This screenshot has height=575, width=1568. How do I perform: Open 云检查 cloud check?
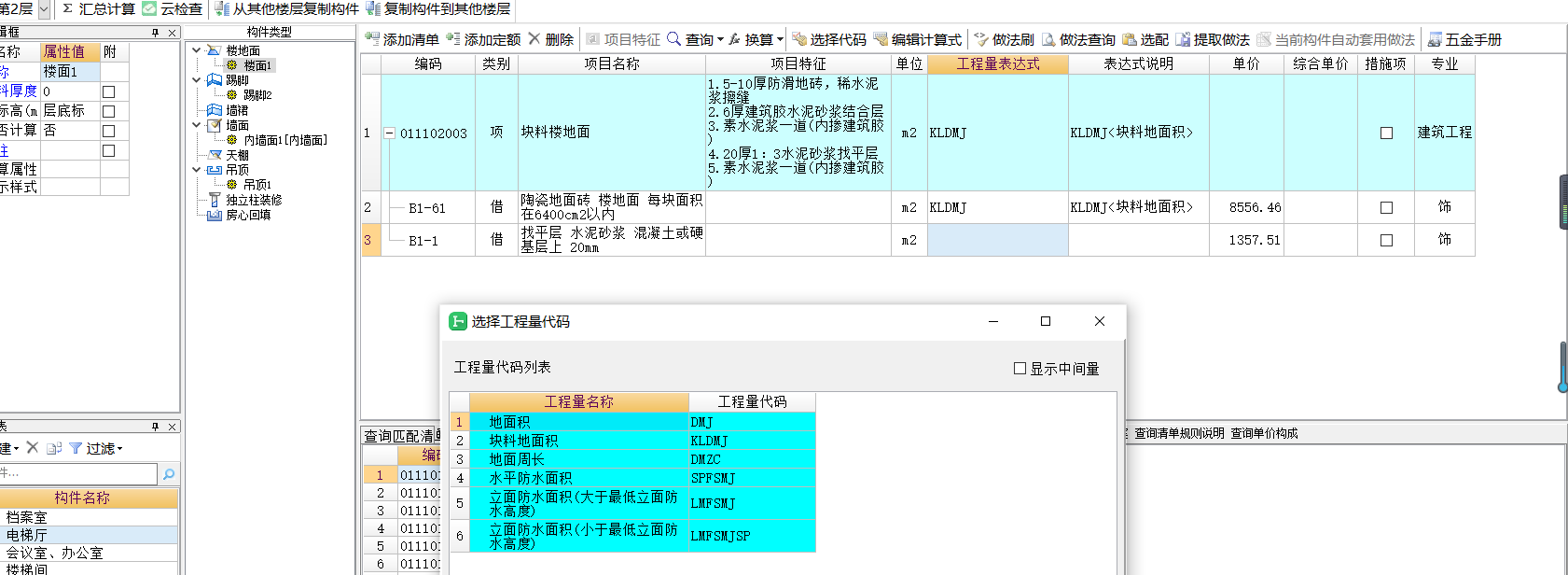173,8
